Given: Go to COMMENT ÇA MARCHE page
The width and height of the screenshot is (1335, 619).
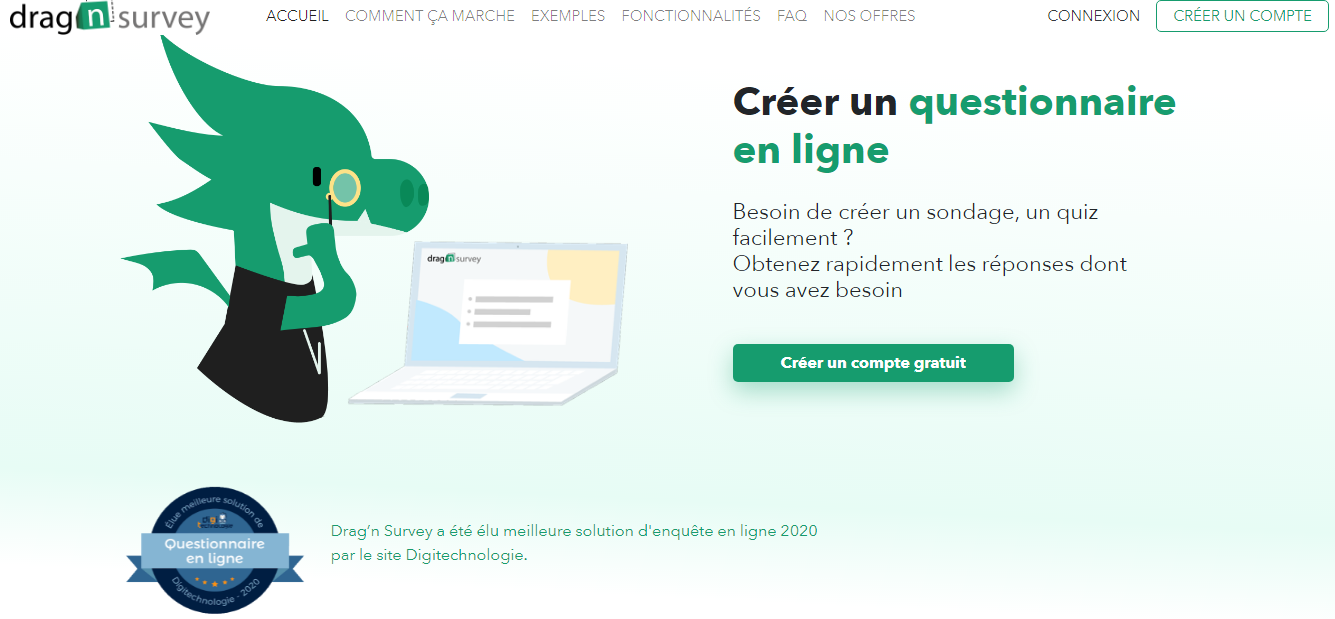Looking at the screenshot, I should pyautogui.click(x=430, y=16).
